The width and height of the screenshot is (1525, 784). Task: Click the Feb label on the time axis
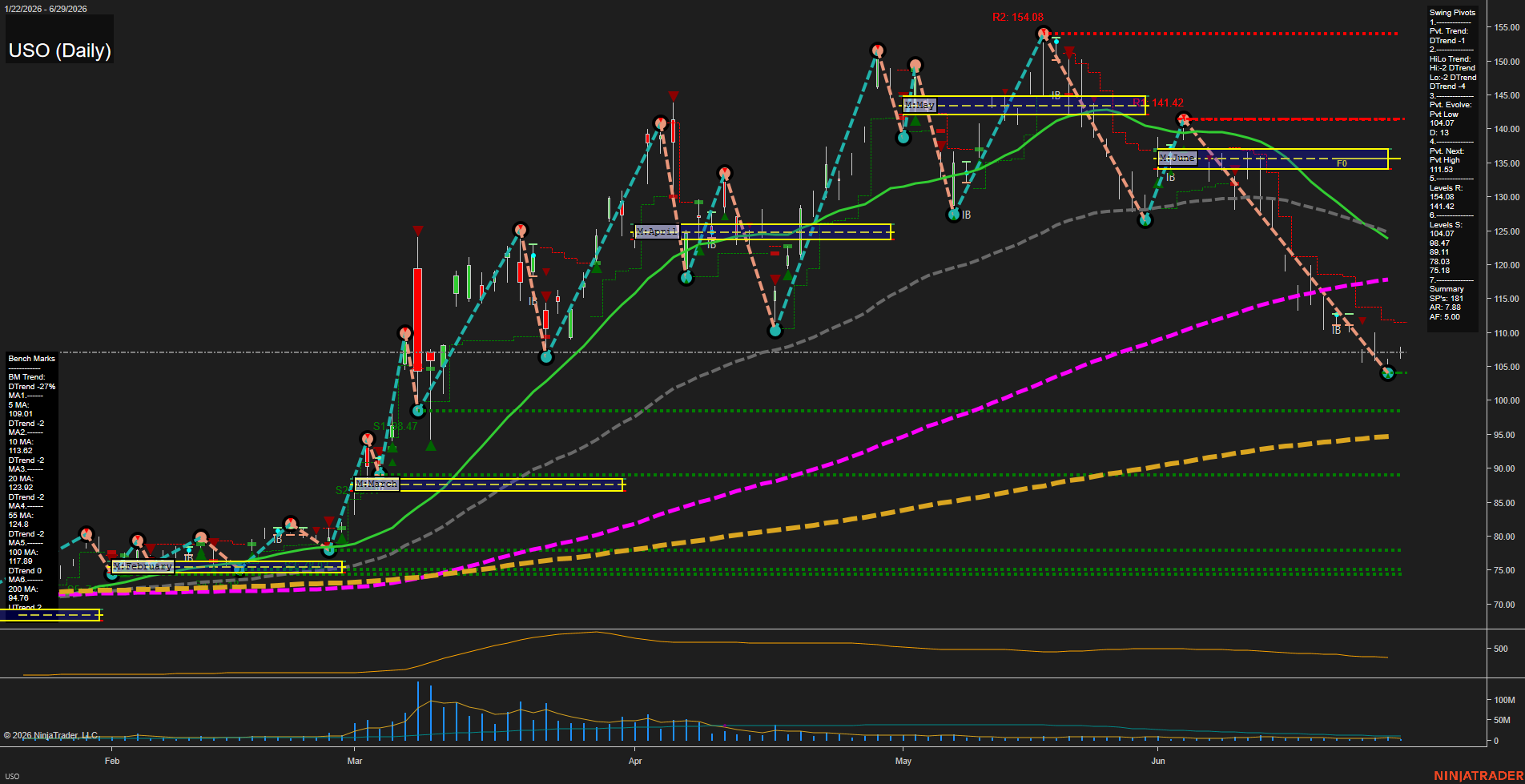click(112, 761)
